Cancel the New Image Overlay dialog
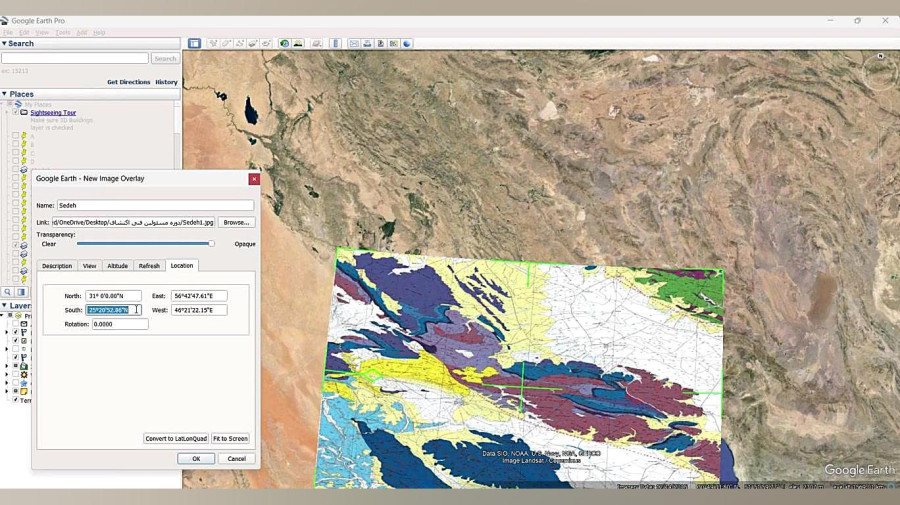Image resolution: width=900 pixels, height=505 pixels. coord(236,459)
